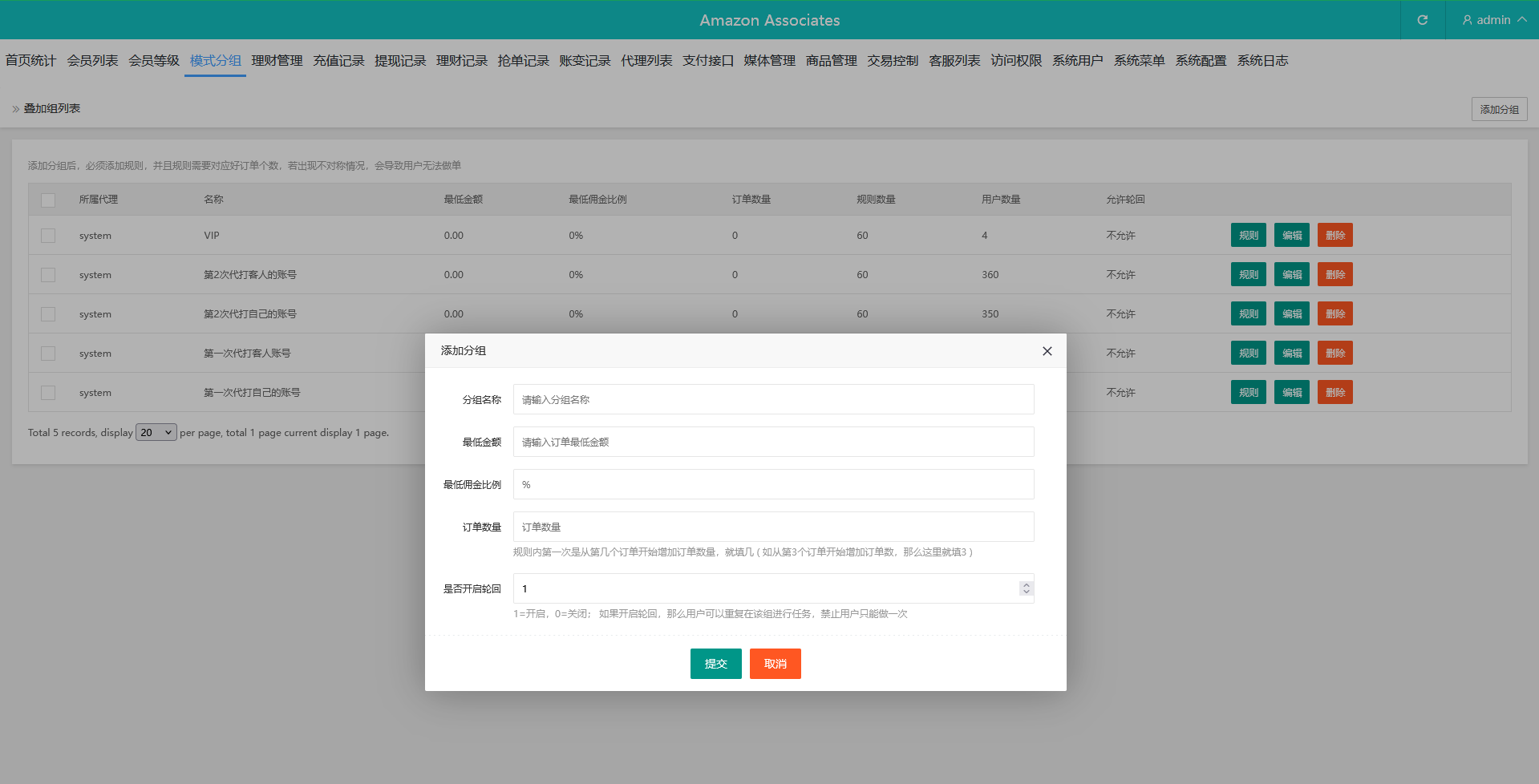Click the admin user icon

coord(1467,20)
